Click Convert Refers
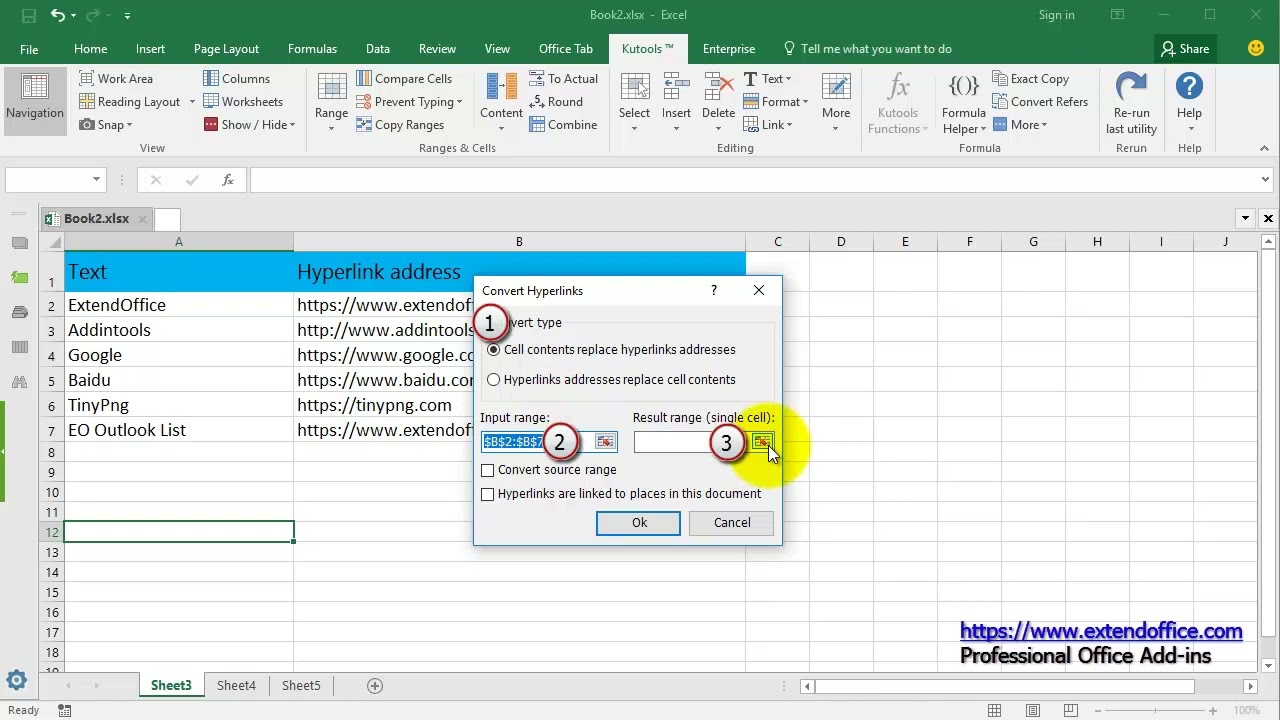 point(1040,101)
